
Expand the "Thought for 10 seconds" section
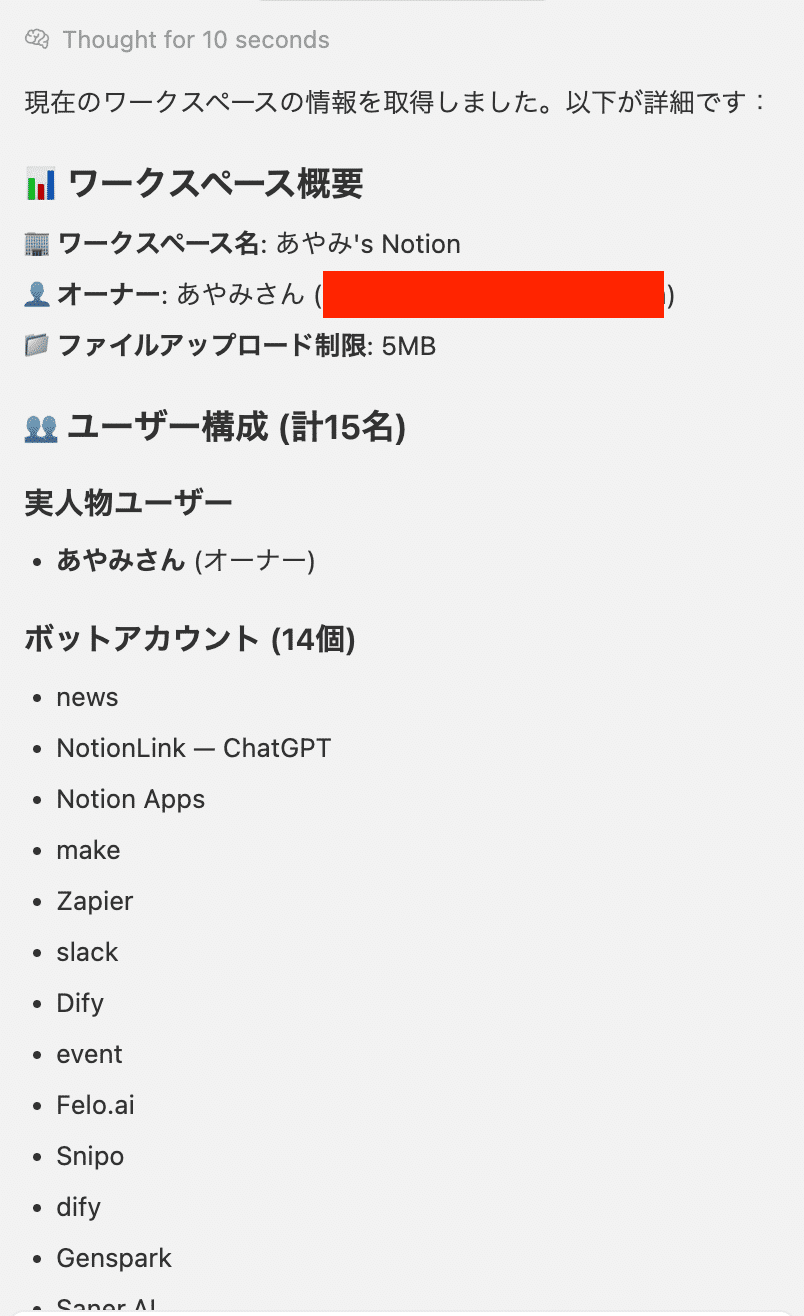tap(195, 40)
